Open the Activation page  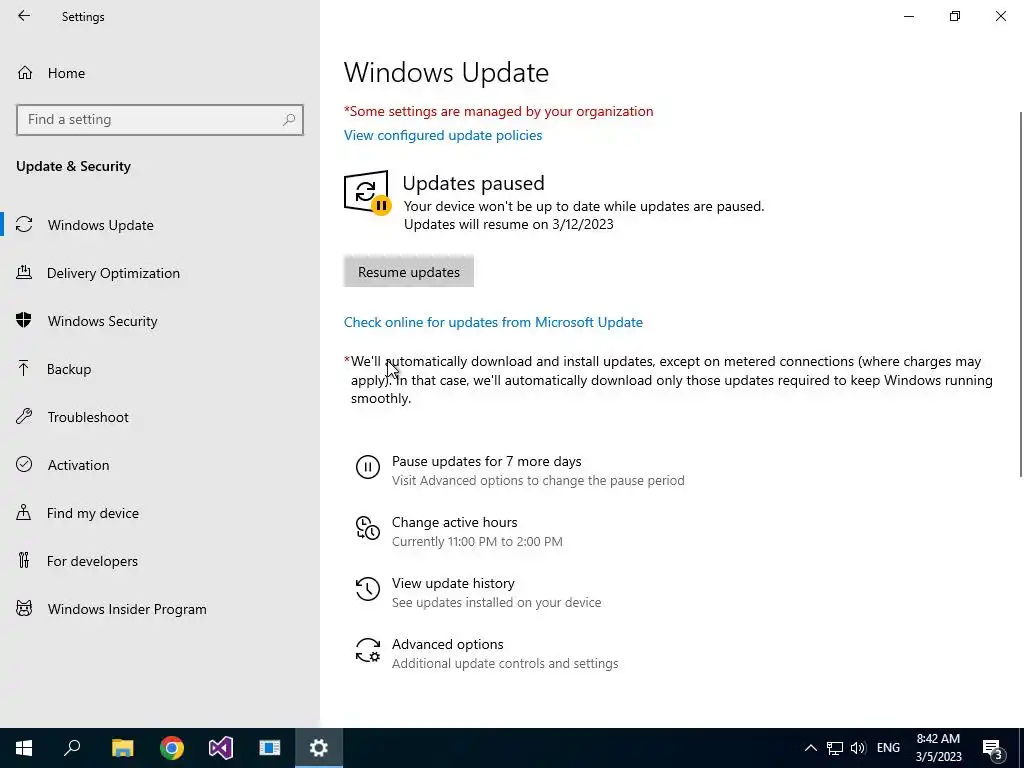coord(78,465)
